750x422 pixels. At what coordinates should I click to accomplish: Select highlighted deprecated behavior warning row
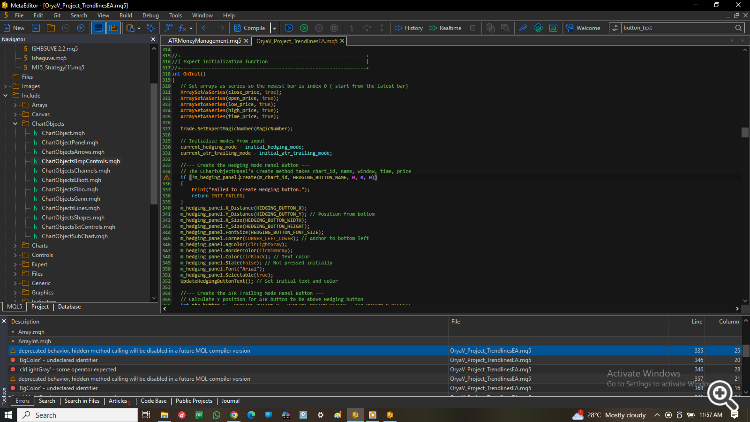(375, 351)
